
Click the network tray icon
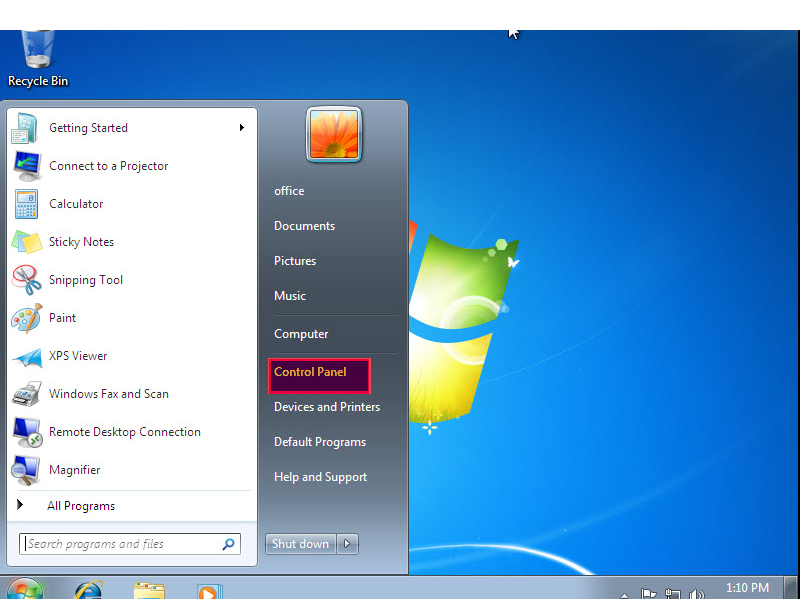coord(672,594)
